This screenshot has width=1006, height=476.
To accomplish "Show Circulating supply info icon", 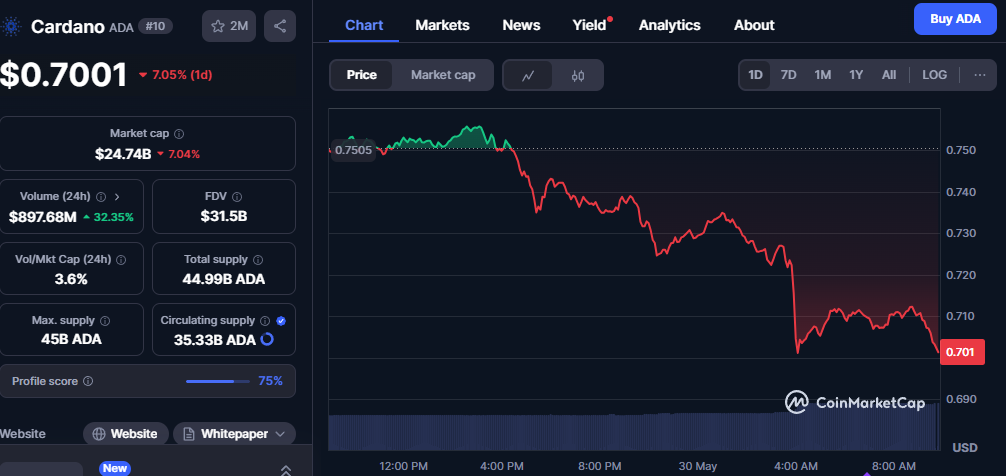I will 266,320.
